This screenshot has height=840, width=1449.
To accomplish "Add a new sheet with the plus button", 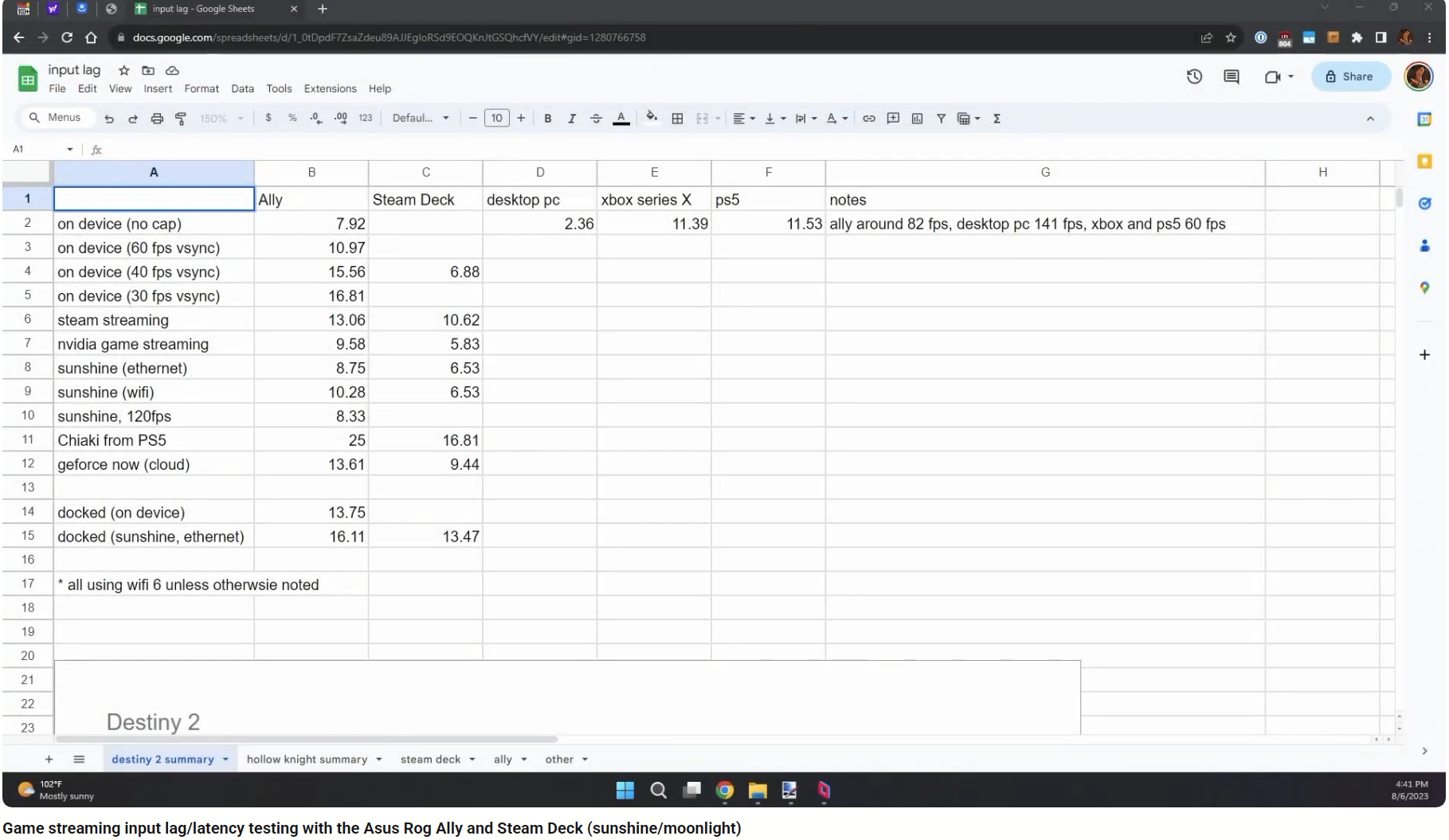I will (x=49, y=760).
